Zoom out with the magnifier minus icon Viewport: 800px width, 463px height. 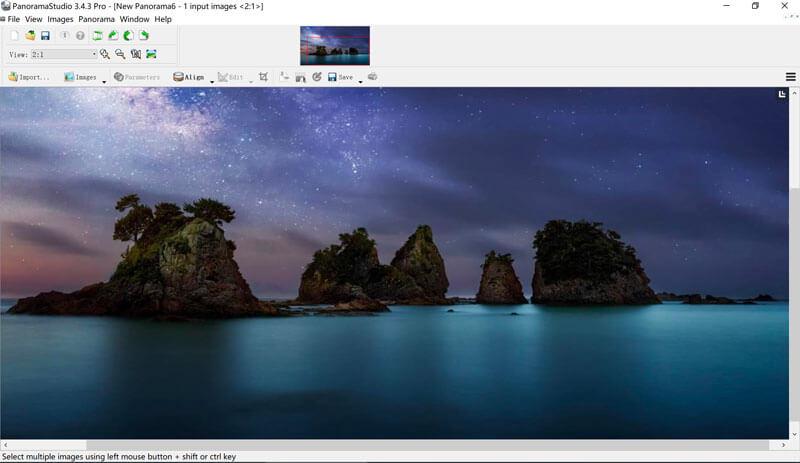pyautogui.click(x=120, y=54)
